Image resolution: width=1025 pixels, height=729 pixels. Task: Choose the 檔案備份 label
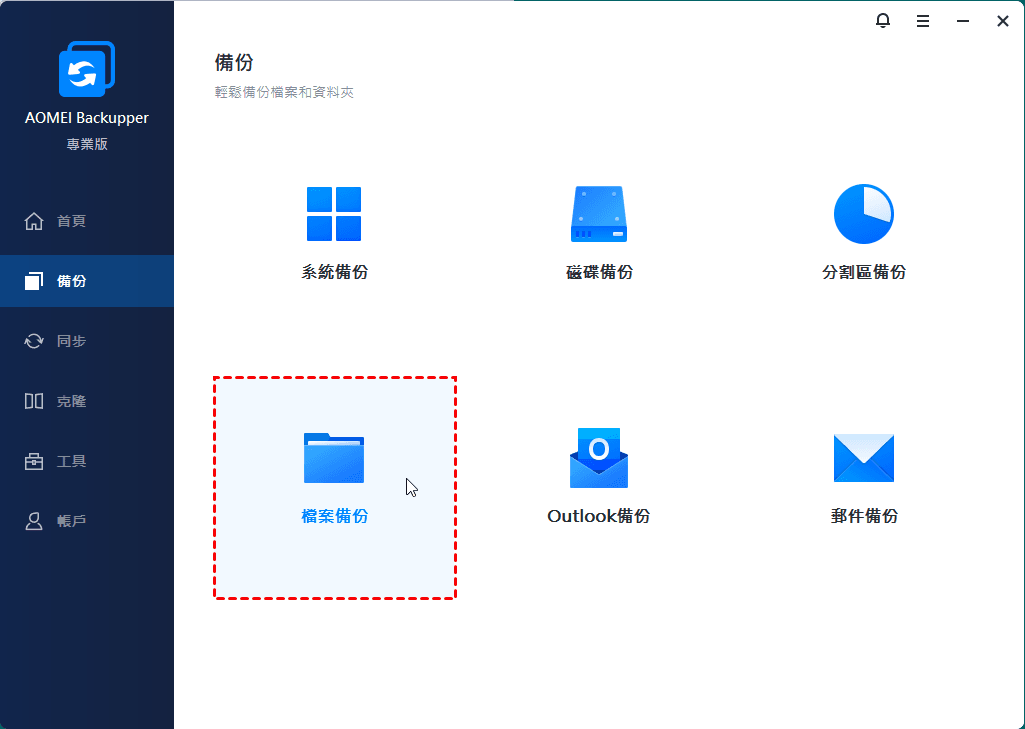[335, 516]
